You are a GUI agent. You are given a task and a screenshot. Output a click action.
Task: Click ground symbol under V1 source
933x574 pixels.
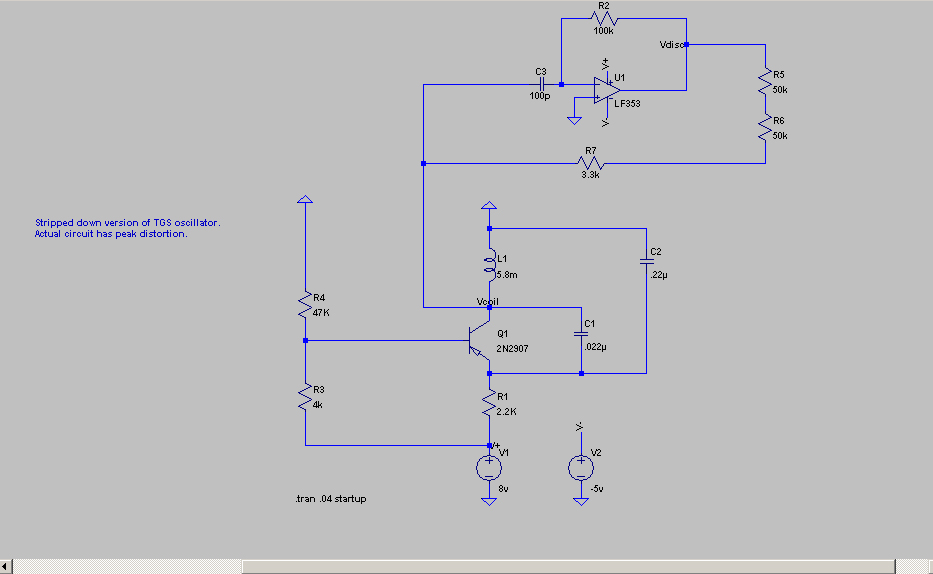point(489,501)
